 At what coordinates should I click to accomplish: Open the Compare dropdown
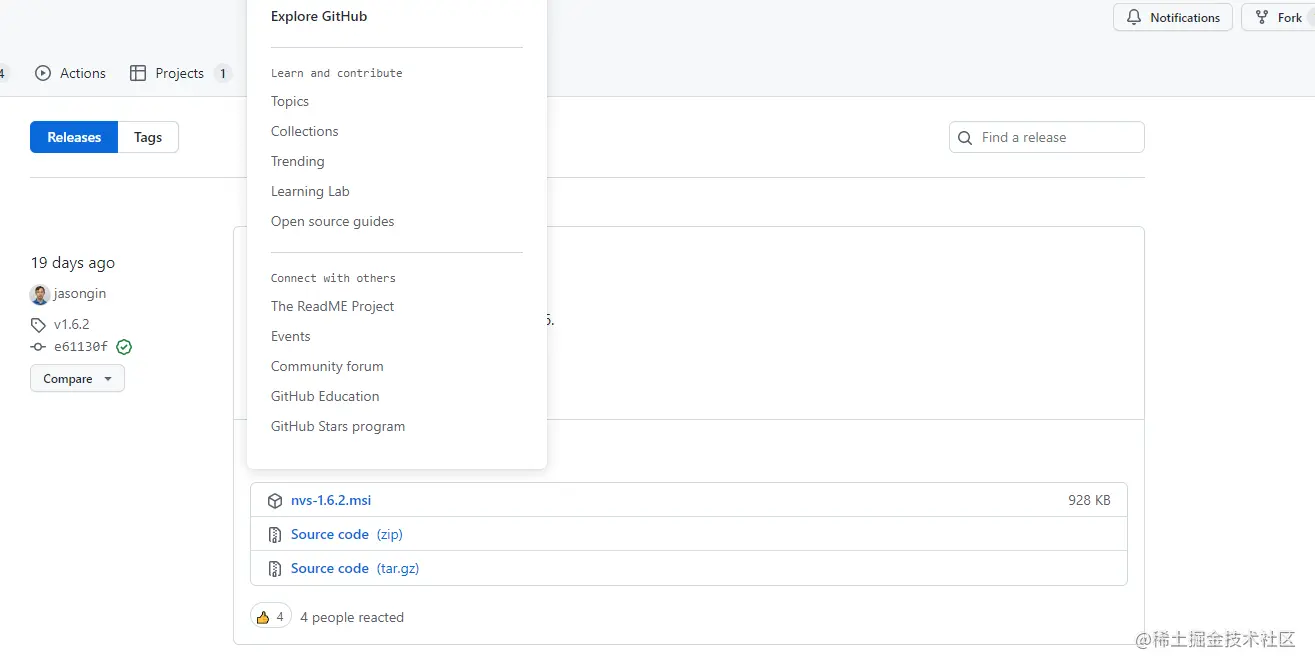77,379
